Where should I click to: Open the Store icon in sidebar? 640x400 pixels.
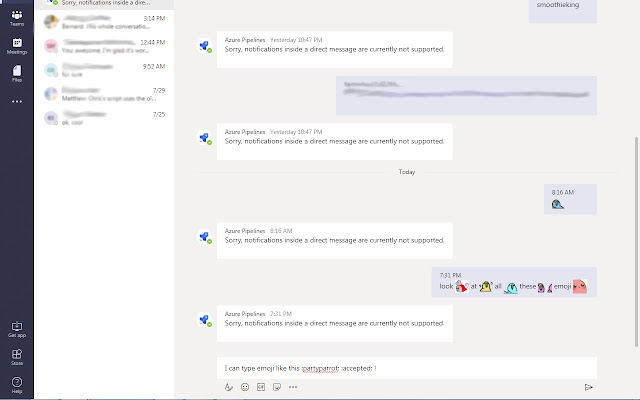tap(17, 357)
